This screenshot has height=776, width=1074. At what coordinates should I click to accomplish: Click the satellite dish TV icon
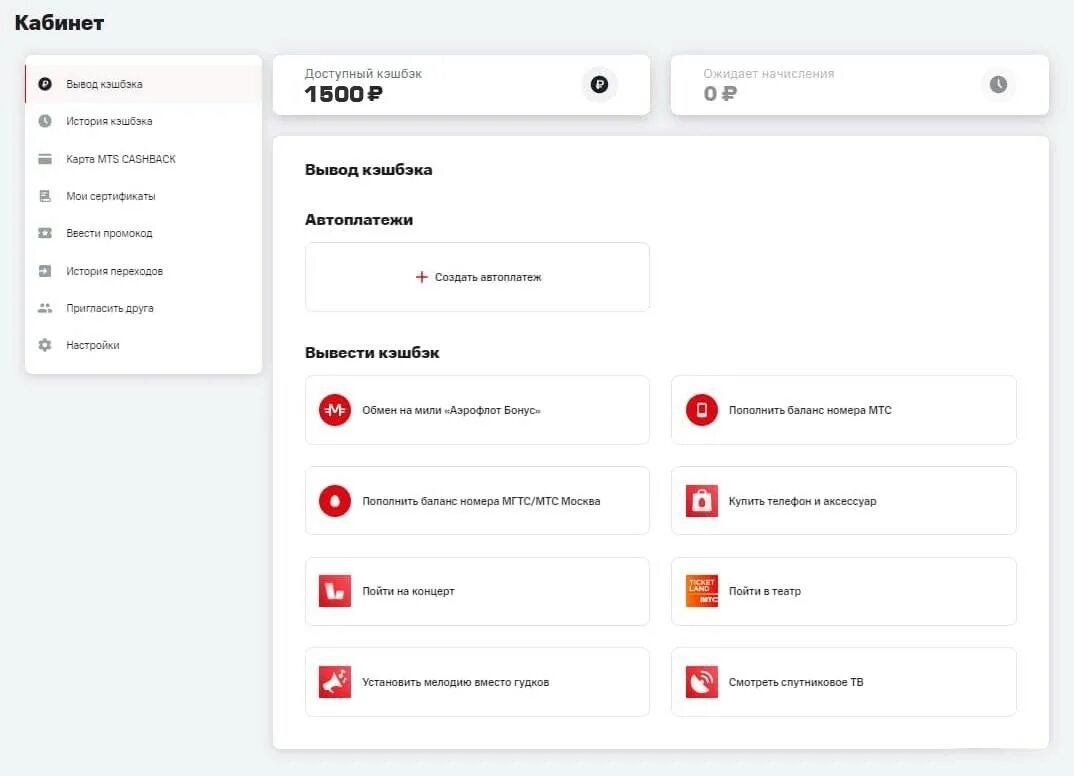[701, 682]
